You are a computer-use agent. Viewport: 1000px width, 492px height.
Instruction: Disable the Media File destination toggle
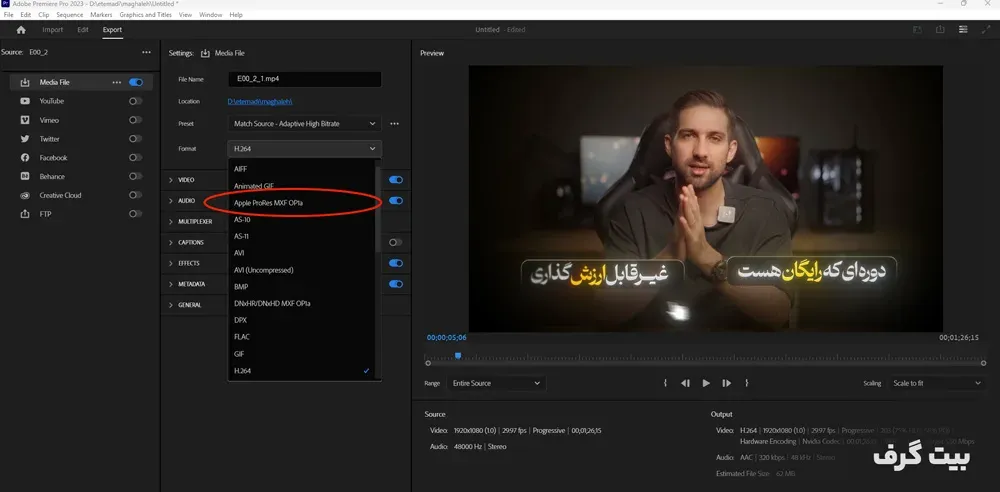[136, 82]
